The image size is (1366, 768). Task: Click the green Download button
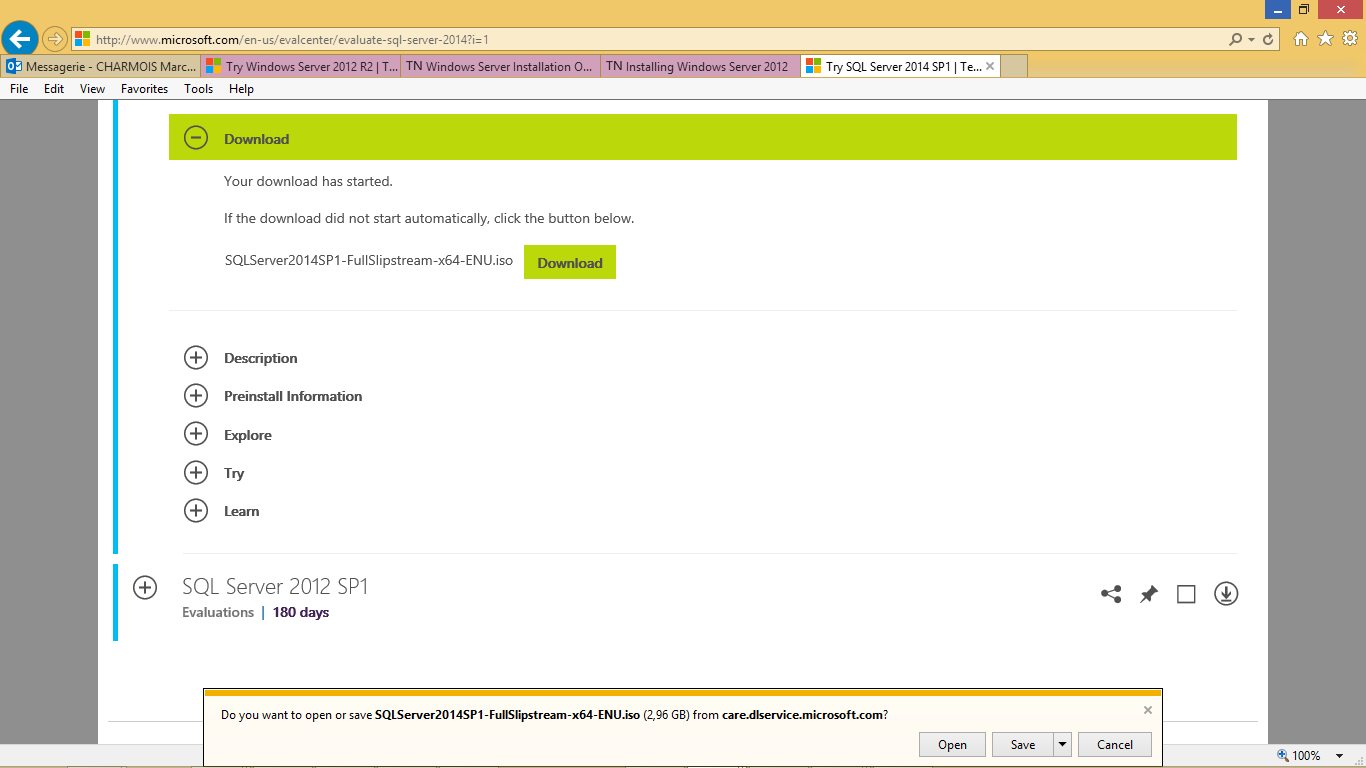570,262
